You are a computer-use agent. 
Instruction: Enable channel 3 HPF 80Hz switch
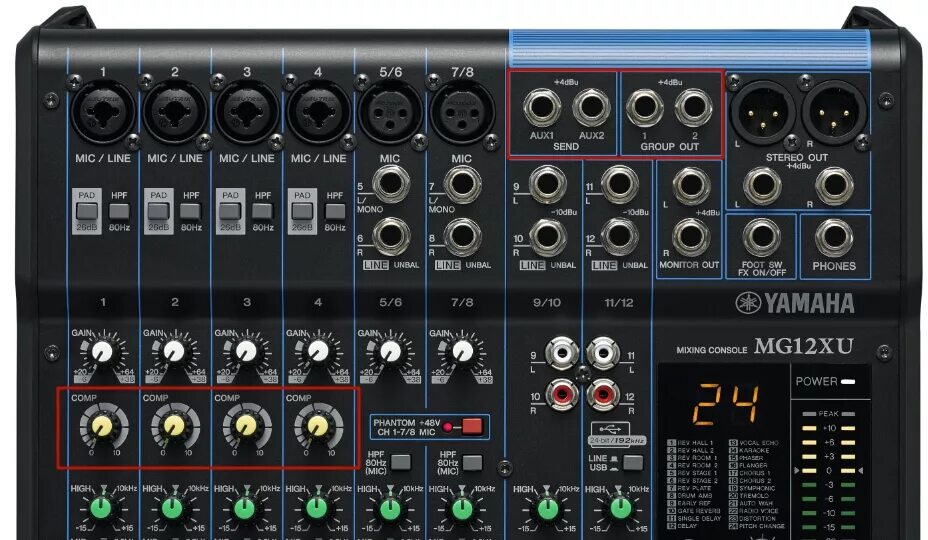263,211
